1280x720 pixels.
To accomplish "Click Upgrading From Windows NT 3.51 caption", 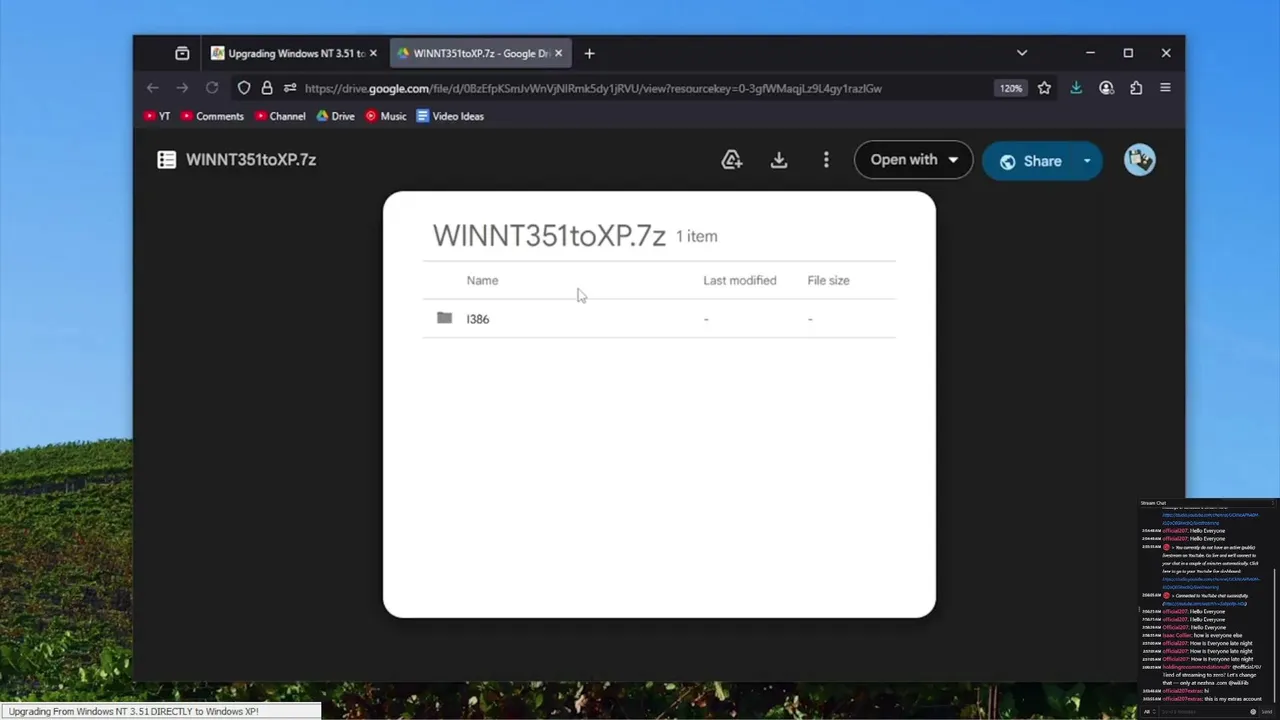I will (133, 711).
